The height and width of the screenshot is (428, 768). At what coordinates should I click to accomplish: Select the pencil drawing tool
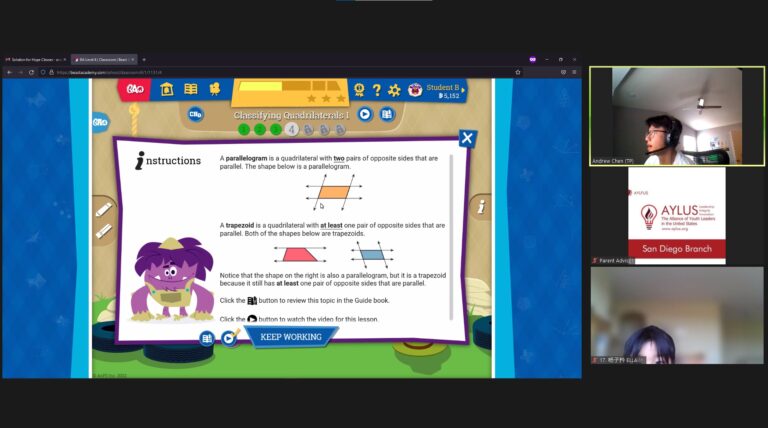[x=103, y=210]
